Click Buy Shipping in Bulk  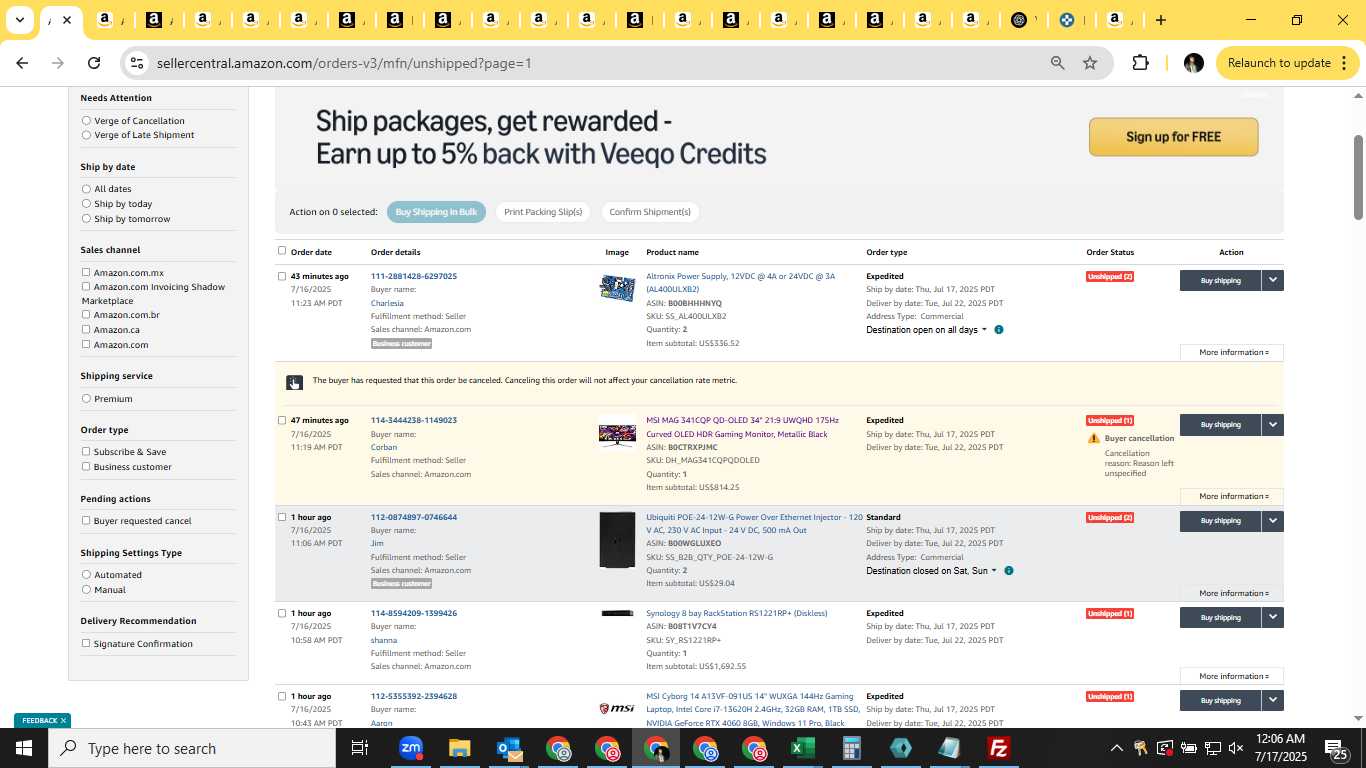tap(436, 212)
